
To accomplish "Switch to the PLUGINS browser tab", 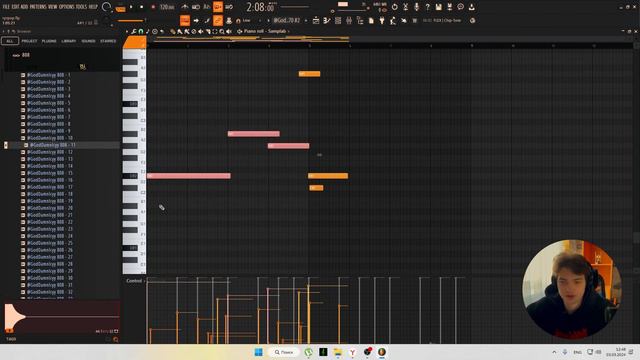I will 49,41.
